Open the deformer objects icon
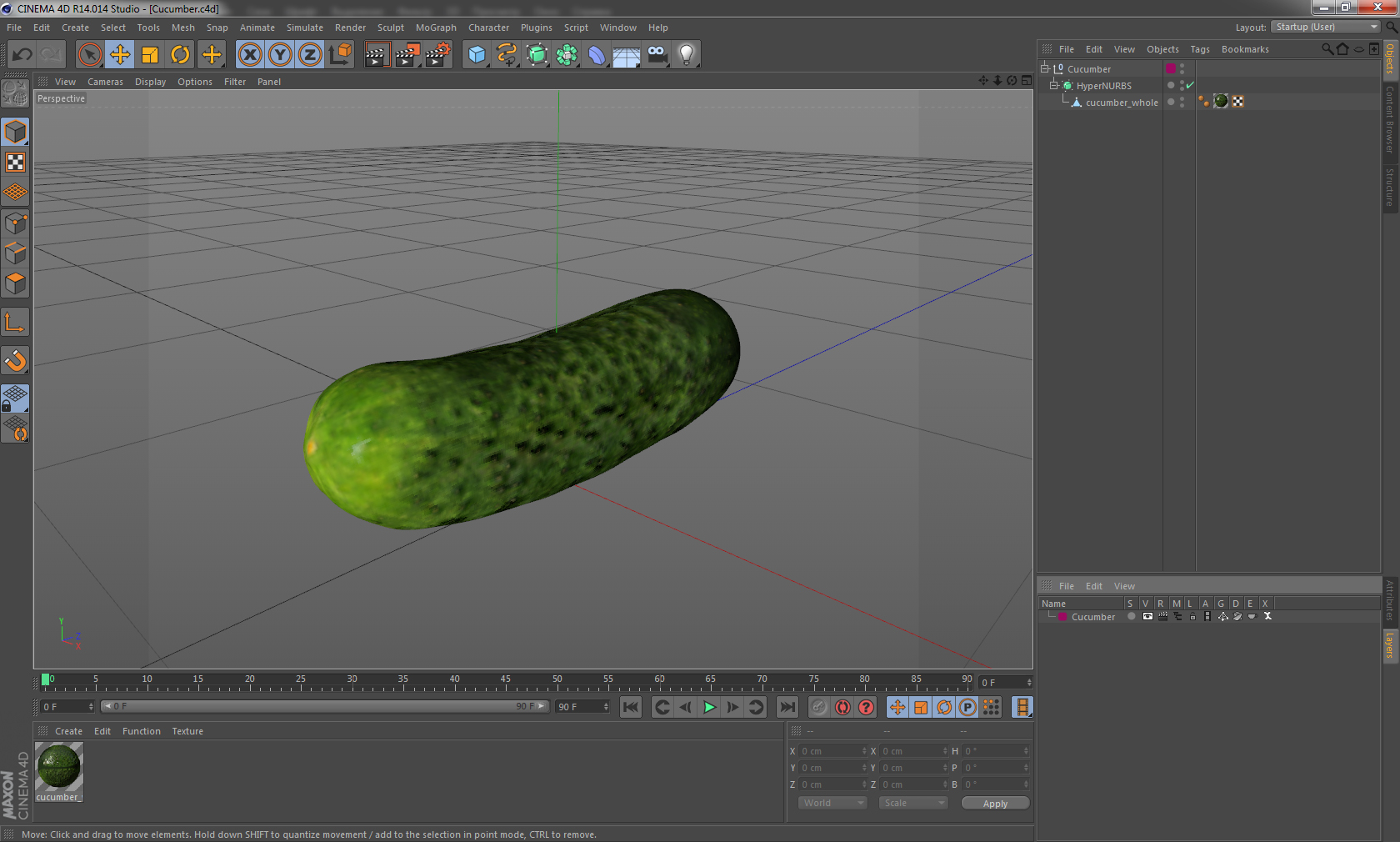This screenshot has width=1400, height=842. pyautogui.click(x=597, y=55)
